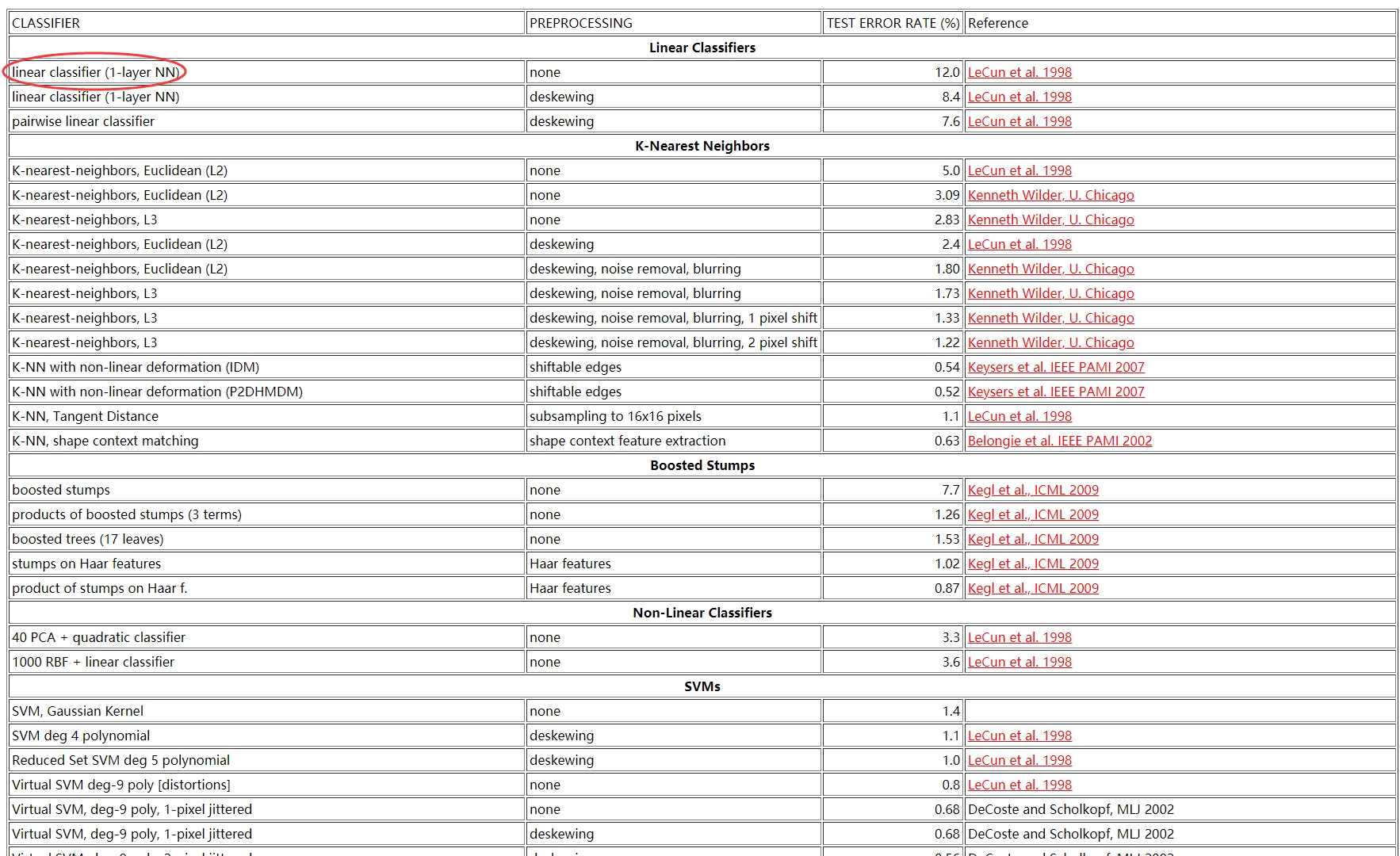Open LeCun link for pairwise linear classifier
Screen dimensions: 1400x856
pos(1019,121)
